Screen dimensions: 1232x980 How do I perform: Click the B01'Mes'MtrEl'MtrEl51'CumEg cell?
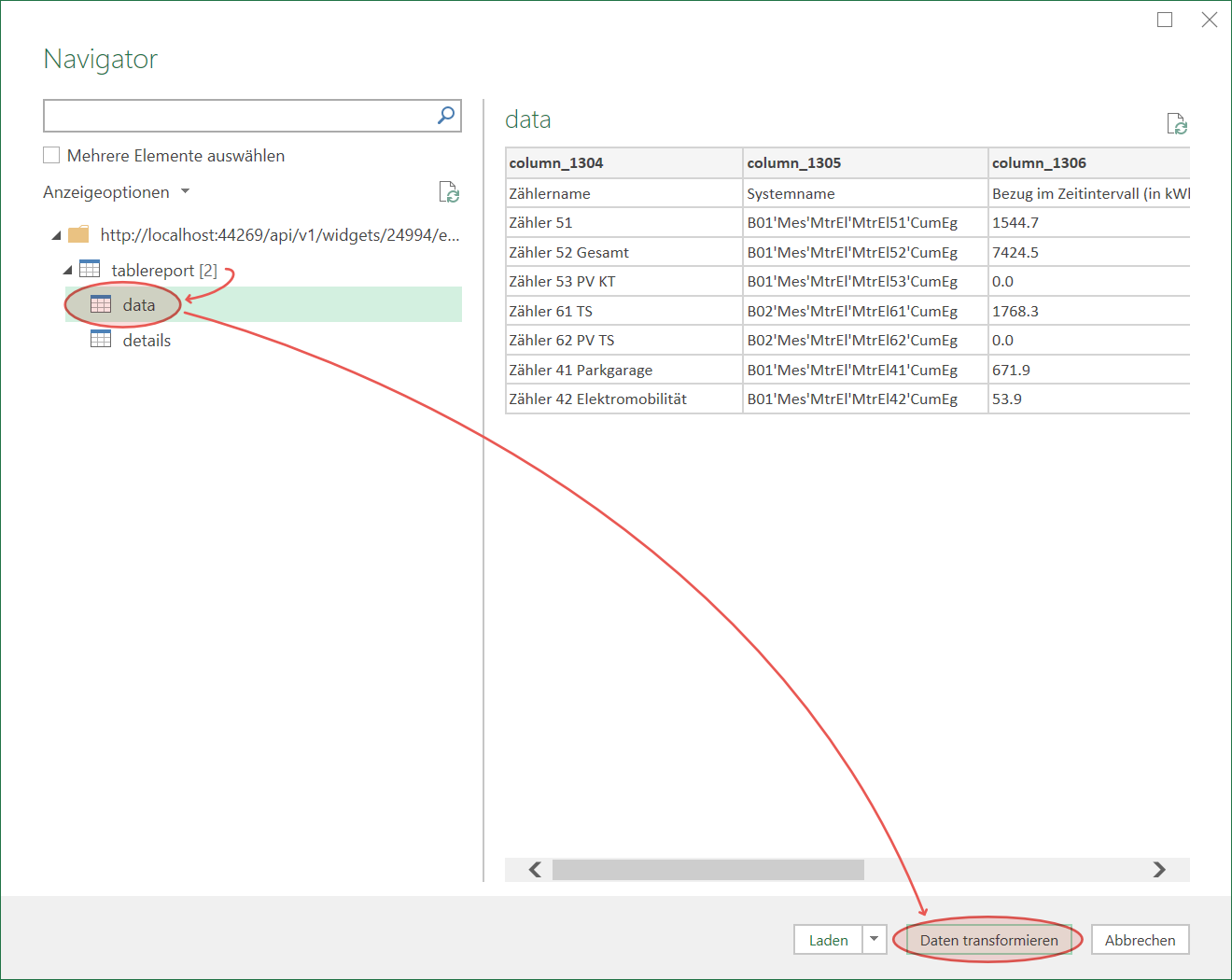tap(865, 222)
